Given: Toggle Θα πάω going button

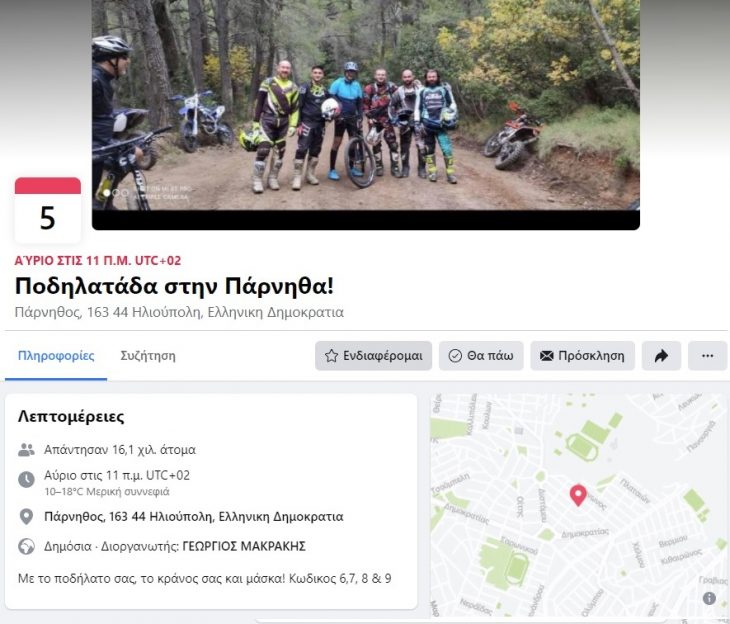Looking at the screenshot, I should coord(481,356).
